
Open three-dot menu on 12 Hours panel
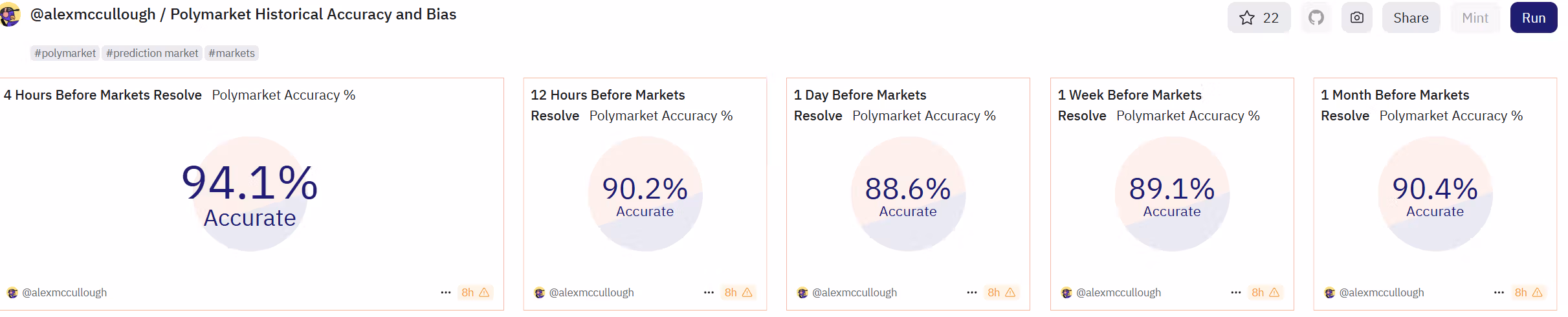(709, 292)
